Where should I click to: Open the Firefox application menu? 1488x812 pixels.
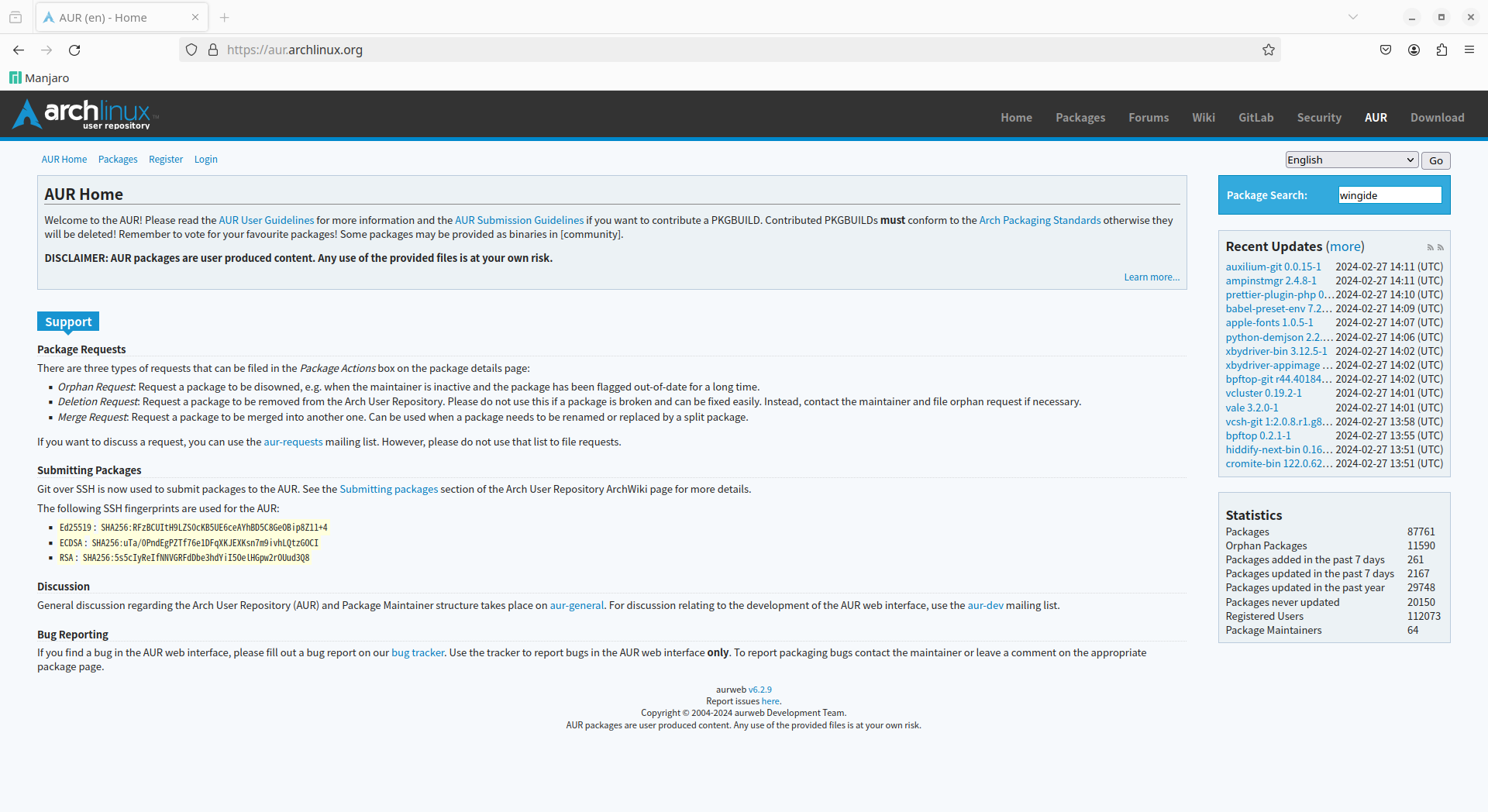coord(1469,50)
